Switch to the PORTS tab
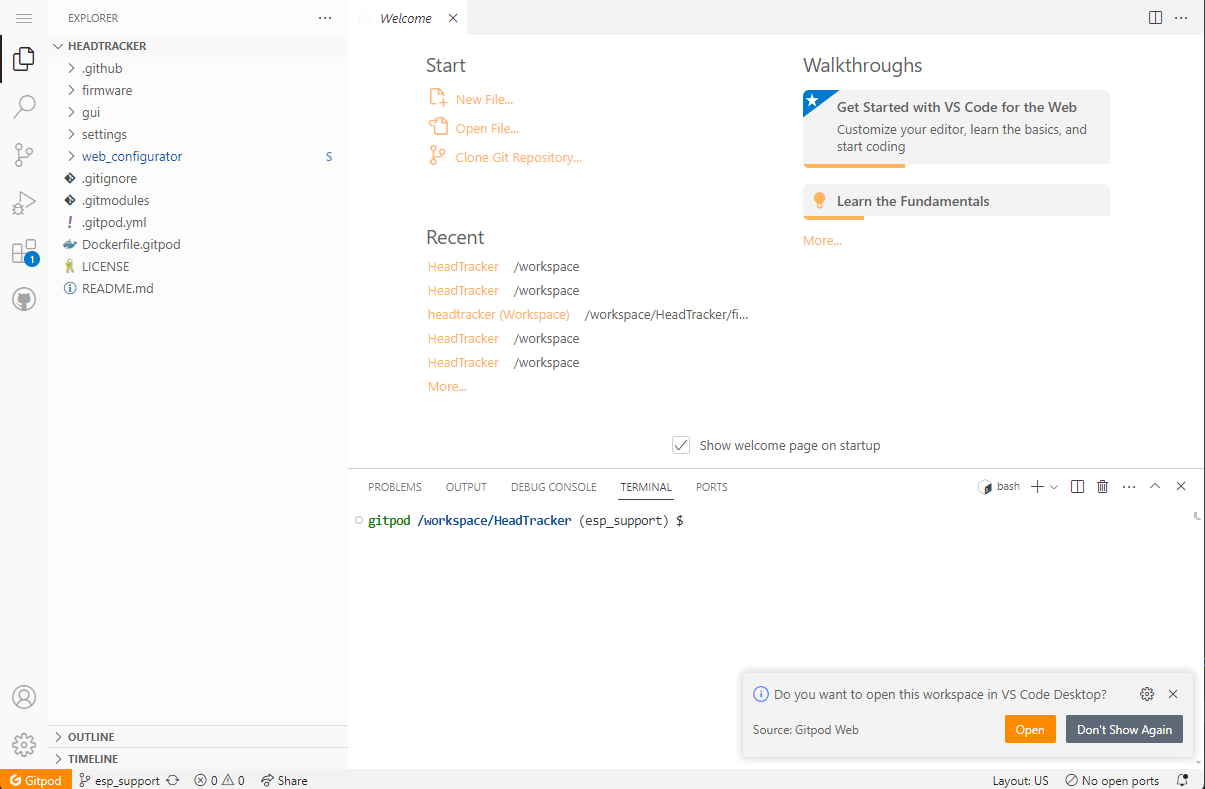The width and height of the screenshot is (1205, 789). pyautogui.click(x=712, y=487)
